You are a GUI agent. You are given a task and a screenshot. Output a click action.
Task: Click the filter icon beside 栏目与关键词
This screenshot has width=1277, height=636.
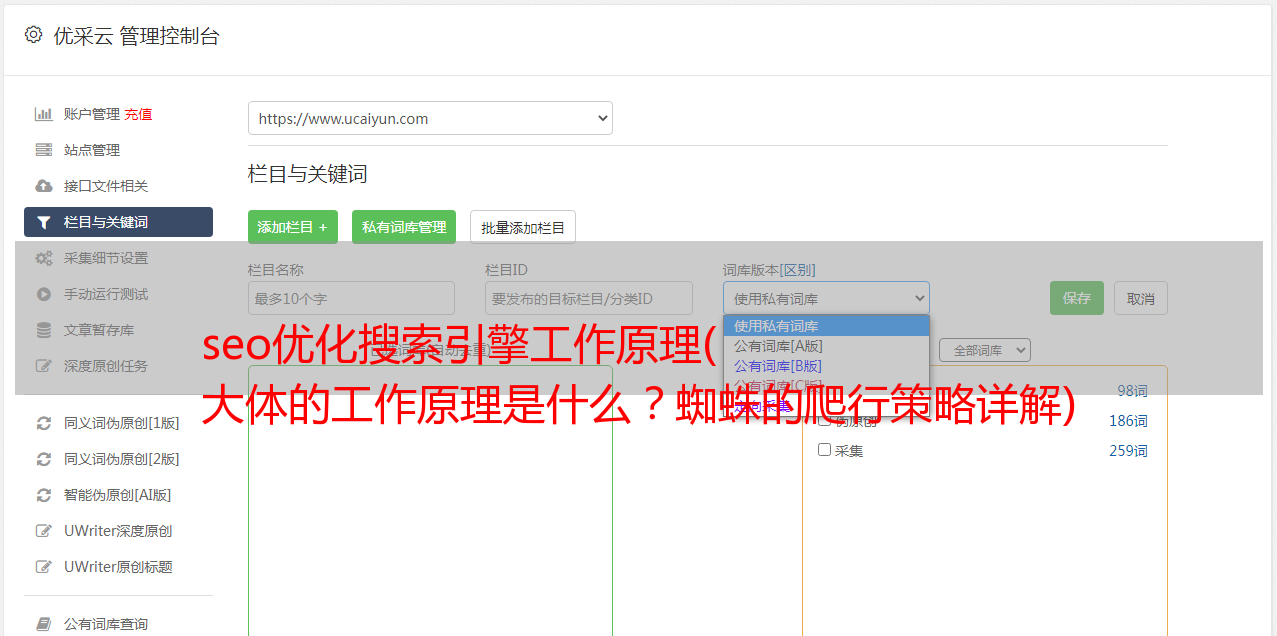tap(44, 222)
